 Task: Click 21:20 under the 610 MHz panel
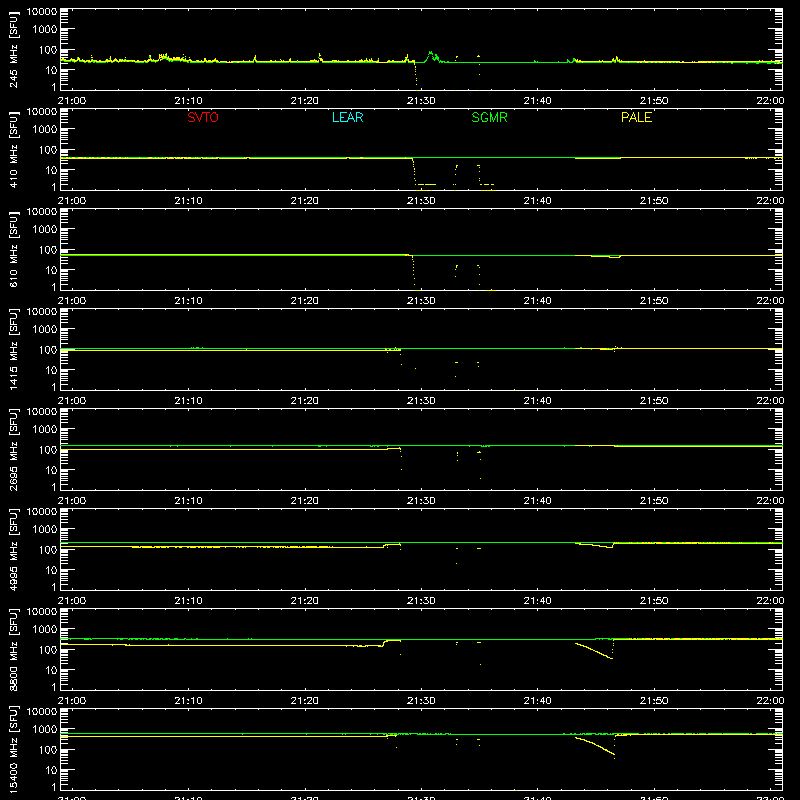(x=305, y=301)
